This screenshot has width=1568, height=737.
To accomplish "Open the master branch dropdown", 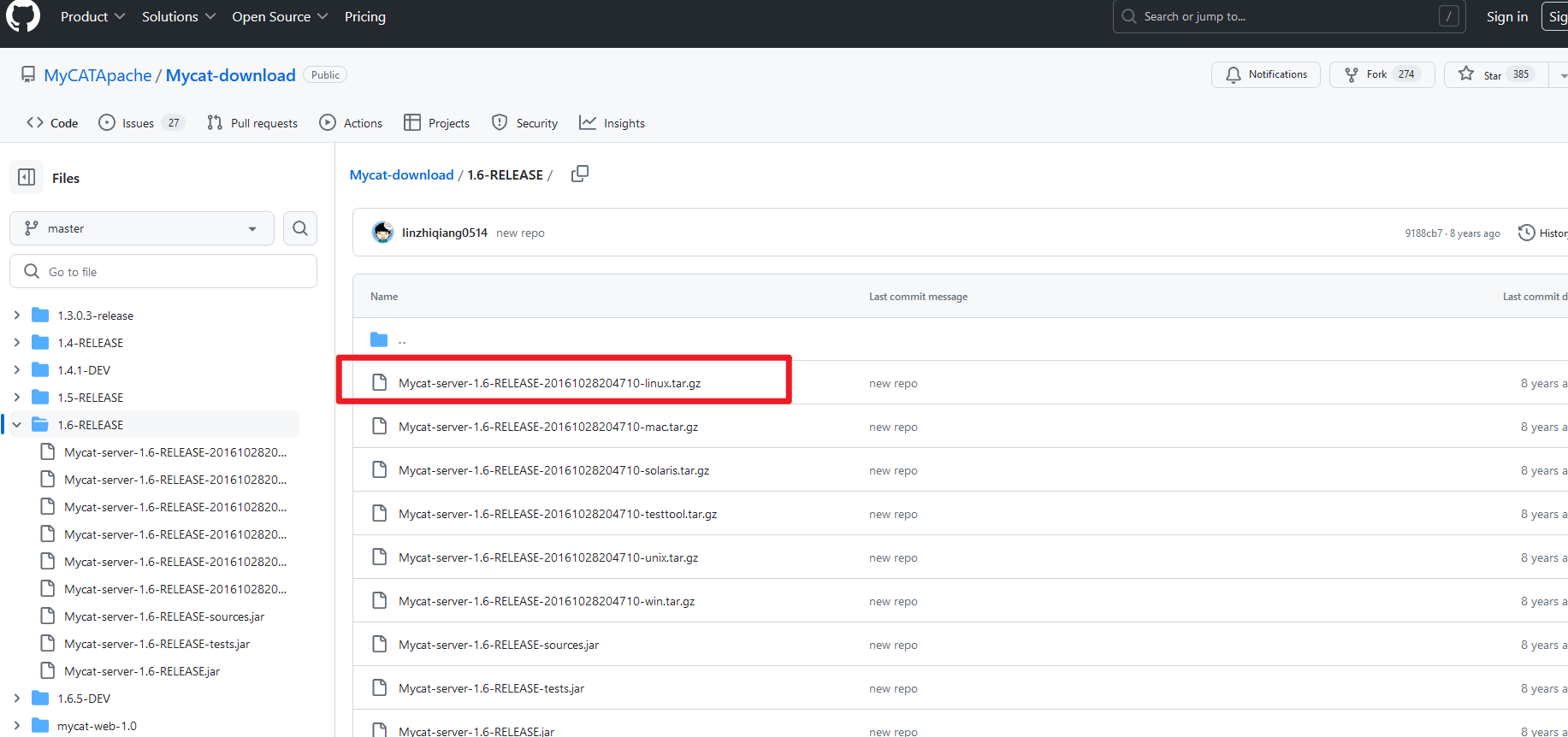I will [142, 228].
